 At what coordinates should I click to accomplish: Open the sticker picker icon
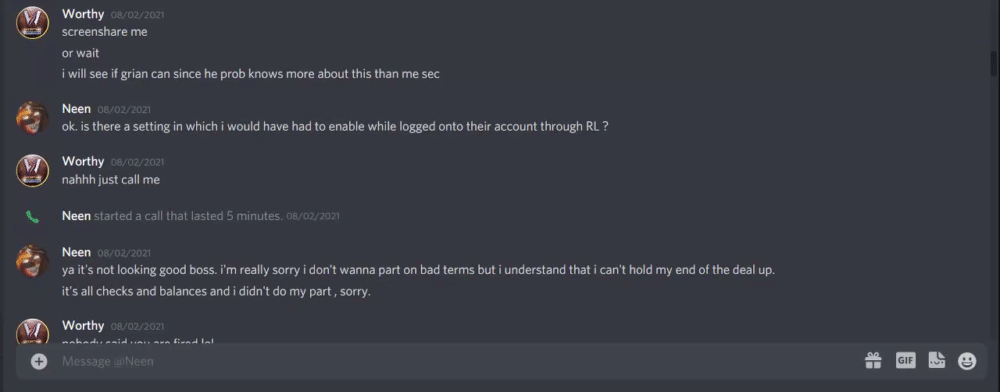(936, 361)
